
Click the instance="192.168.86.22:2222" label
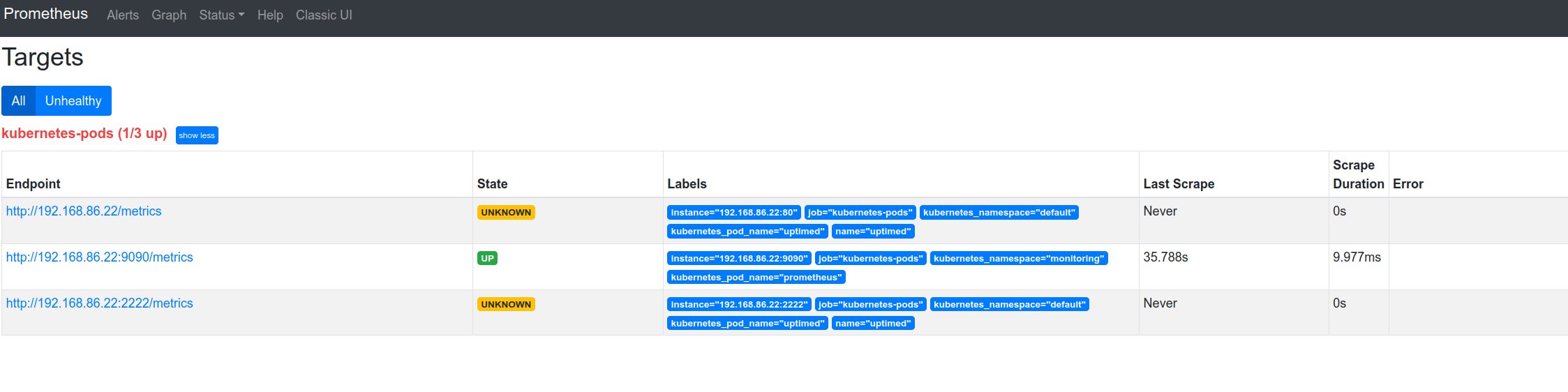739,304
